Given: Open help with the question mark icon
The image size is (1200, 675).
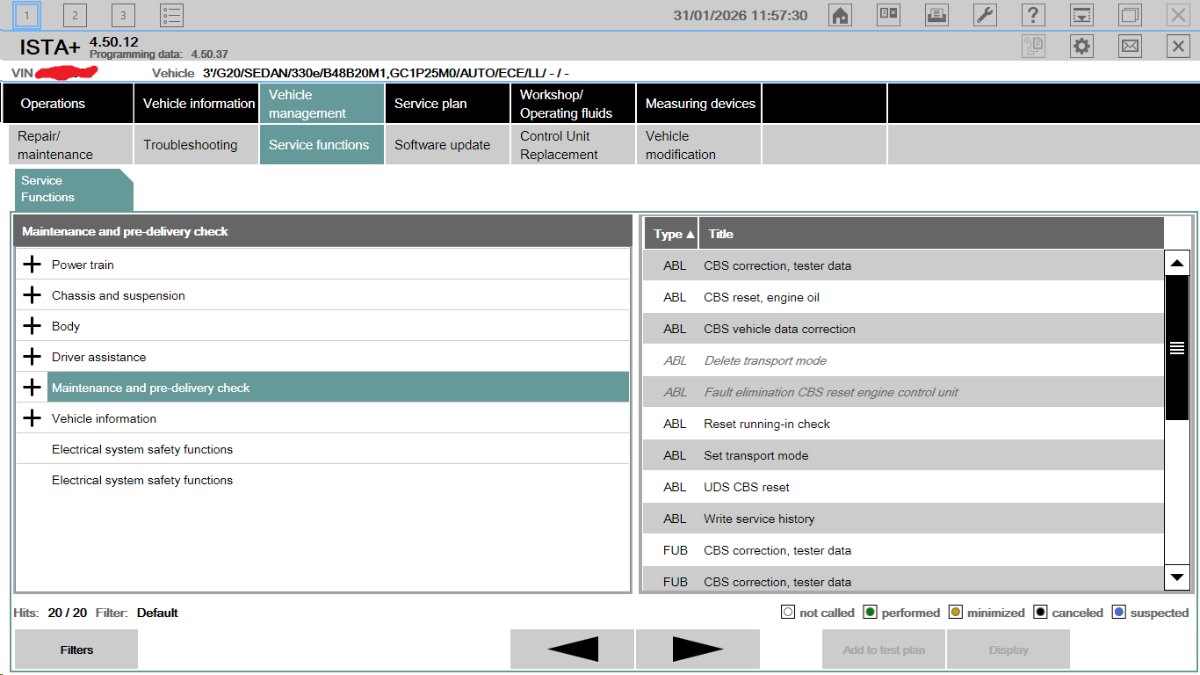Looking at the screenshot, I should [1033, 15].
